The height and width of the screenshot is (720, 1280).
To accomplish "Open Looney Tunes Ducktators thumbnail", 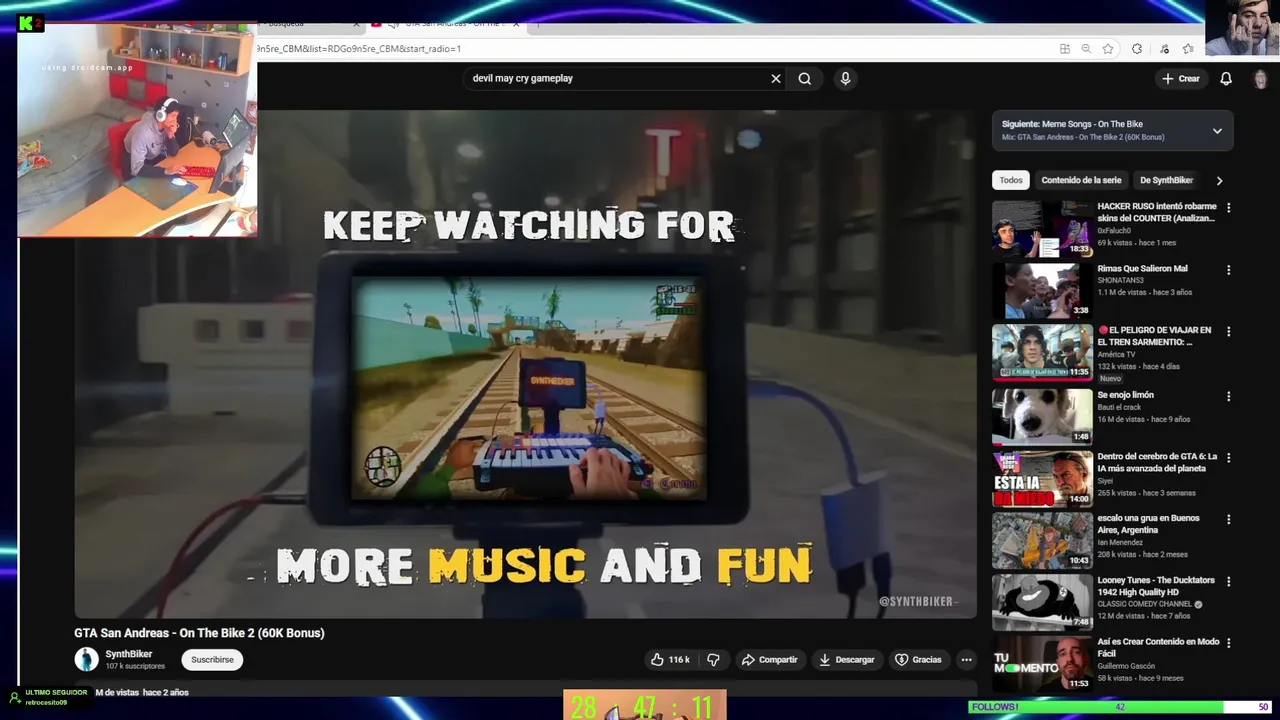I will pyautogui.click(x=1042, y=602).
